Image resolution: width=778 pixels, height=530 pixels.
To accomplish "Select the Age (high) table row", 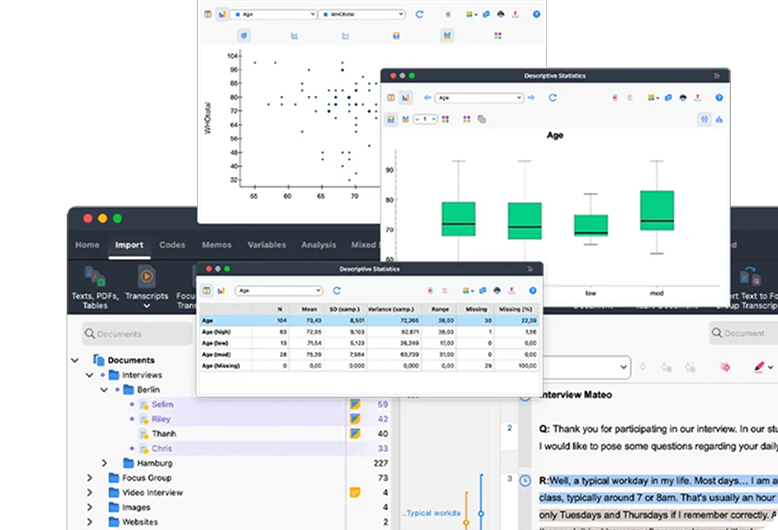I will pyautogui.click(x=370, y=332).
